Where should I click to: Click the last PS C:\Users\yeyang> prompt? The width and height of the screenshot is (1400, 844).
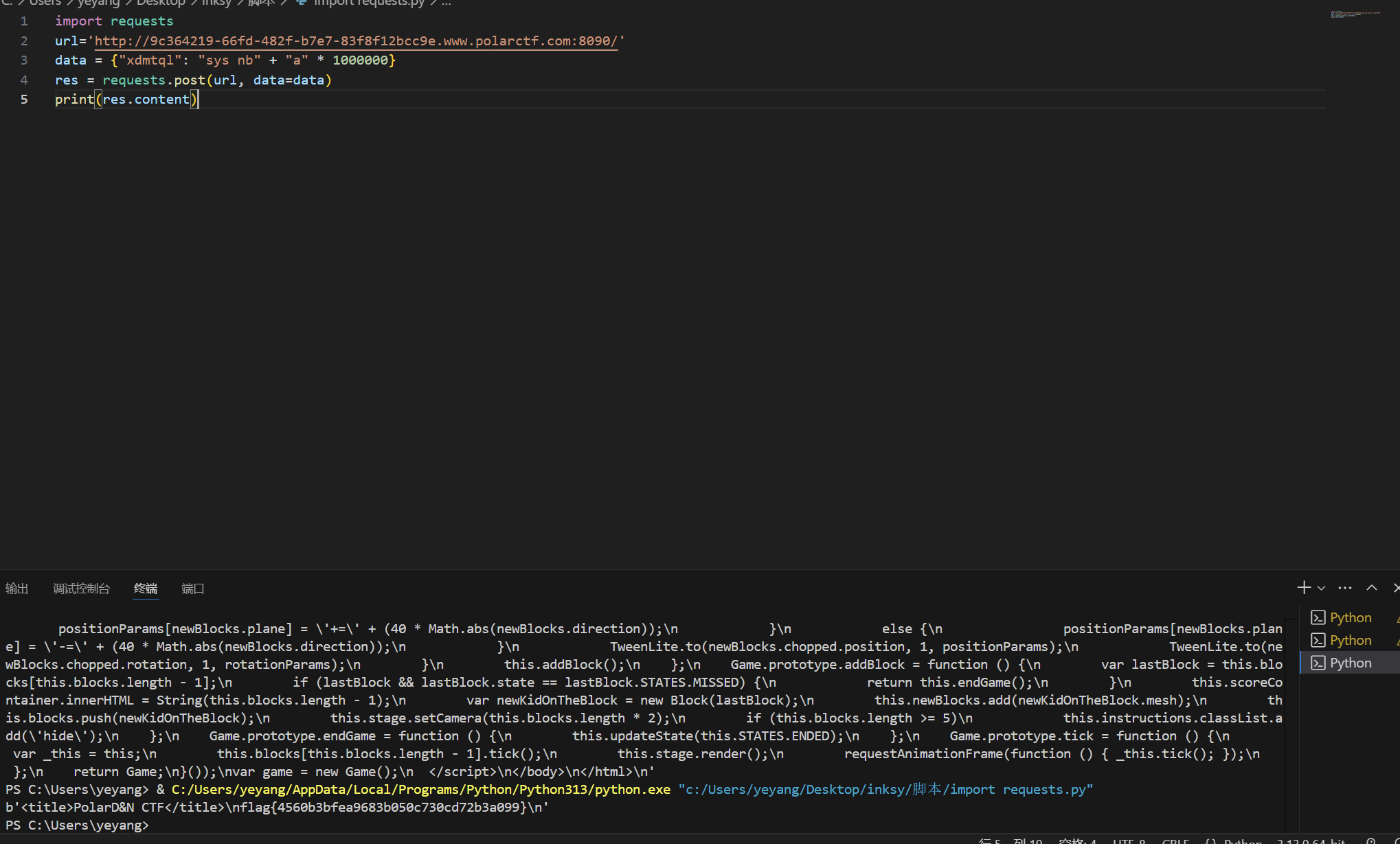(77, 825)
